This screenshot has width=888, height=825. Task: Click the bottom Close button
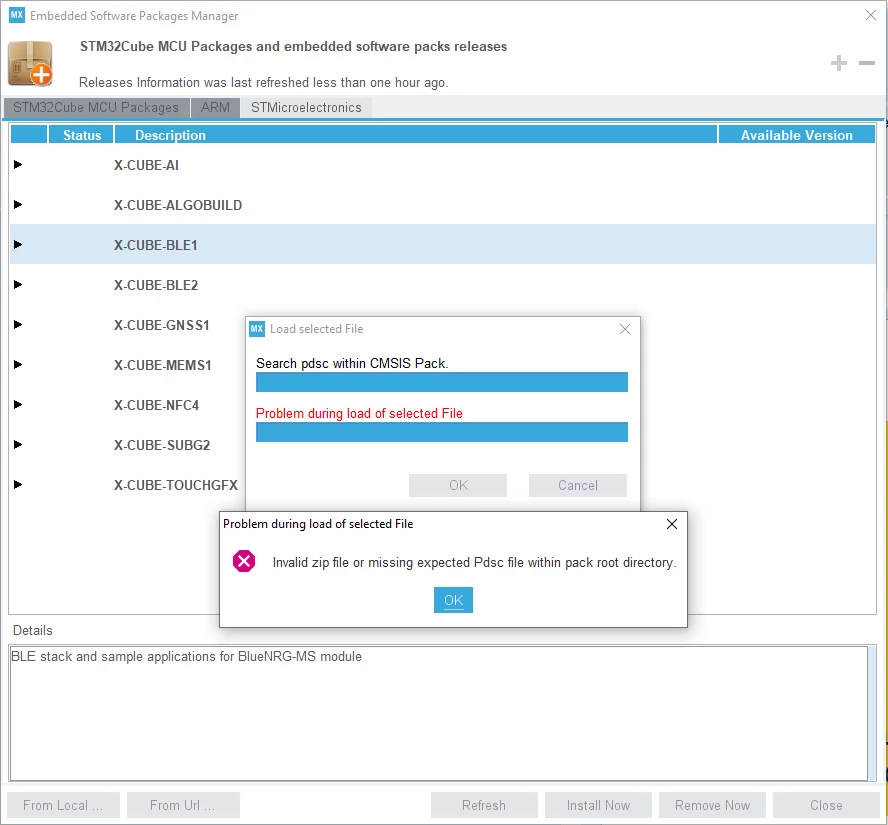826,805
